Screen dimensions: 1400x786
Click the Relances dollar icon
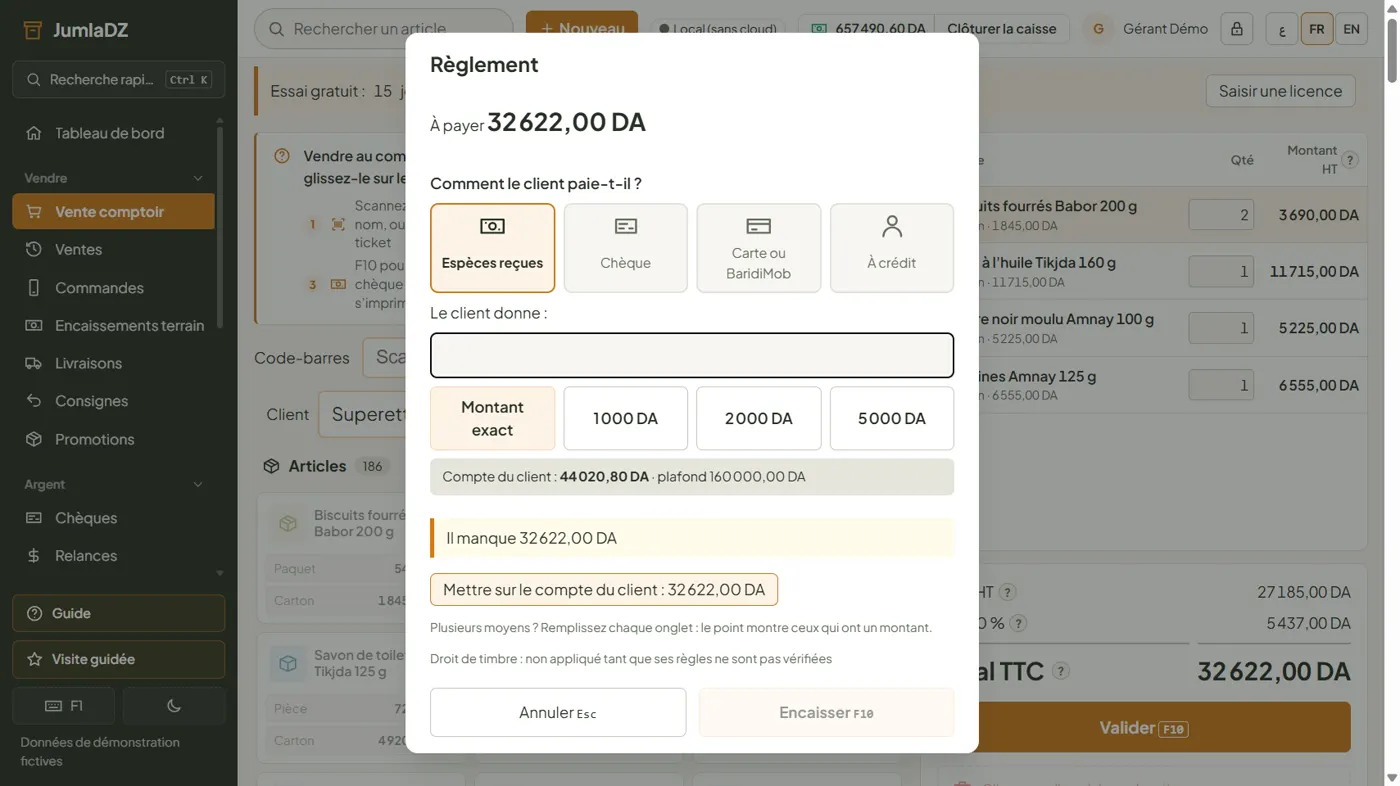click(34, 556)
